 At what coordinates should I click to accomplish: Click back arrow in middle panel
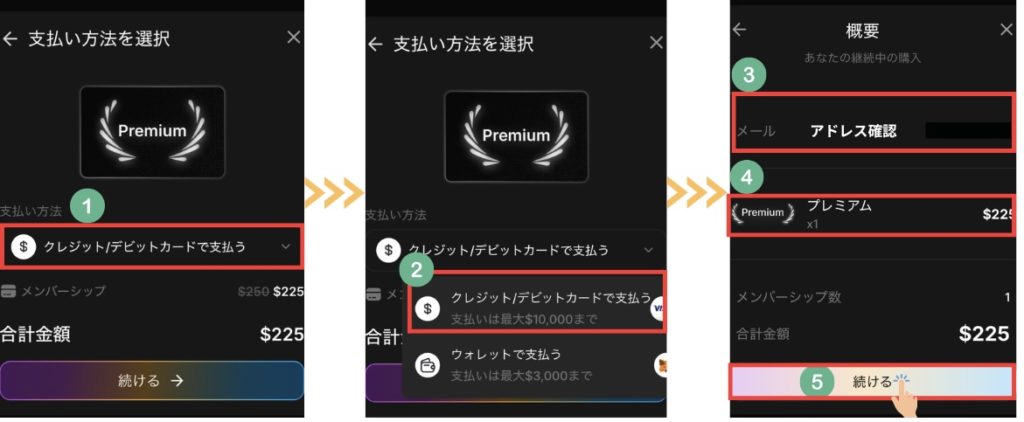[375, 44]
